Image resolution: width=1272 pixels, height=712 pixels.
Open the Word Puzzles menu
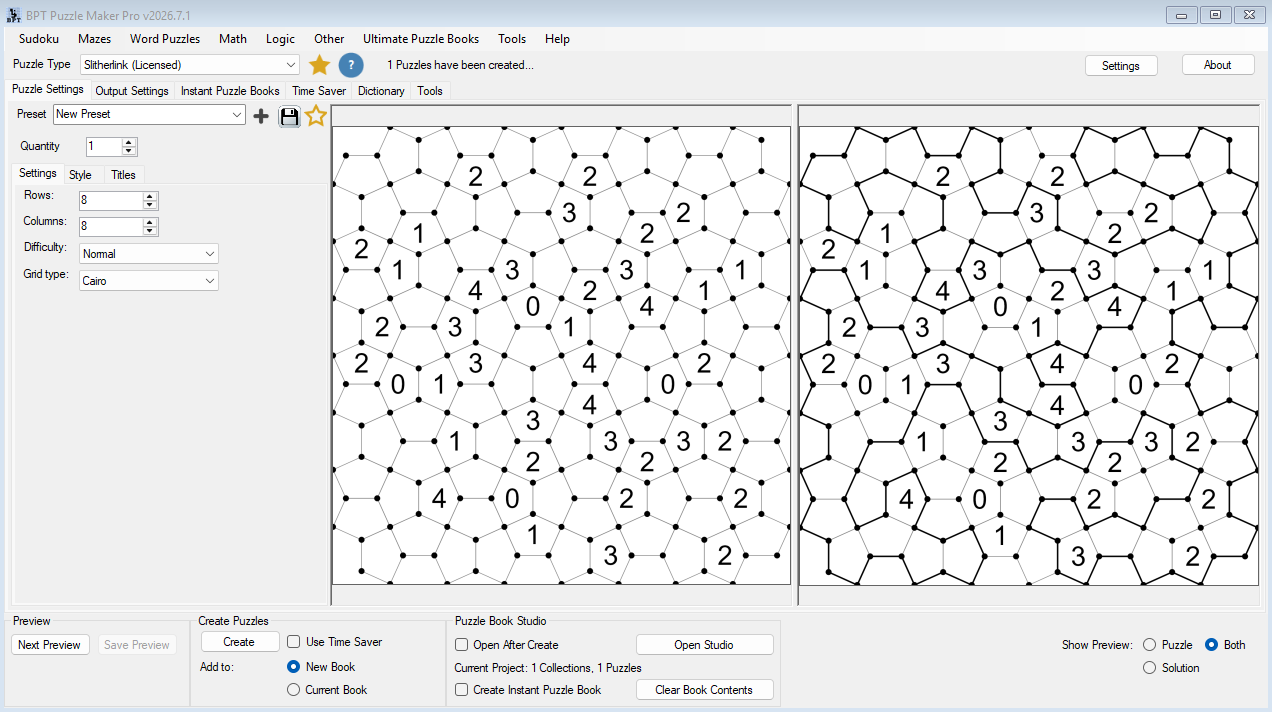(x=165, y=39)
